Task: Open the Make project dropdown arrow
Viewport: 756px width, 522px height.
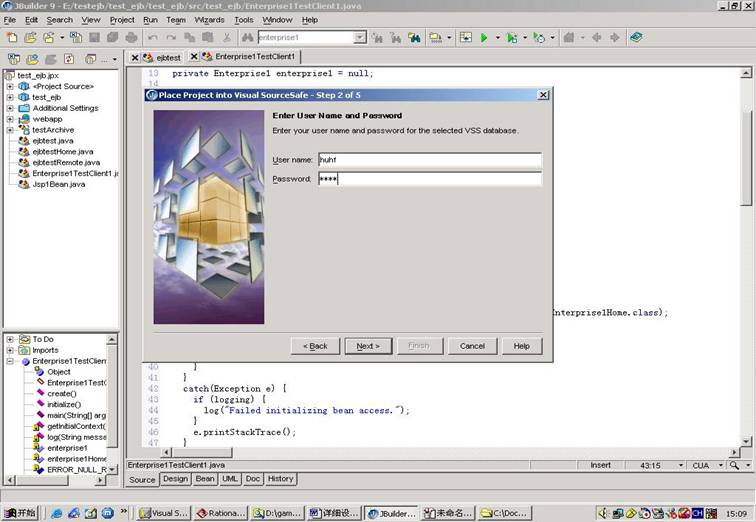Action: point(449,38)
